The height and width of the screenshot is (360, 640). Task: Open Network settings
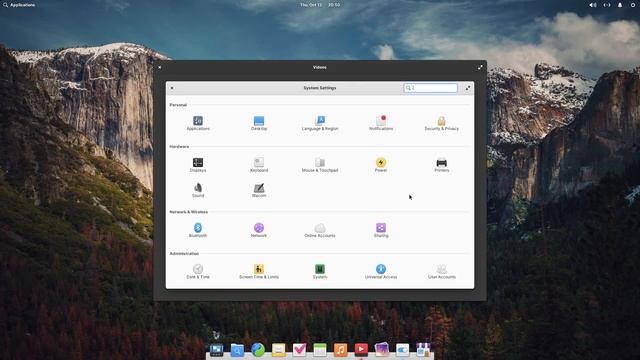(259, 230)
